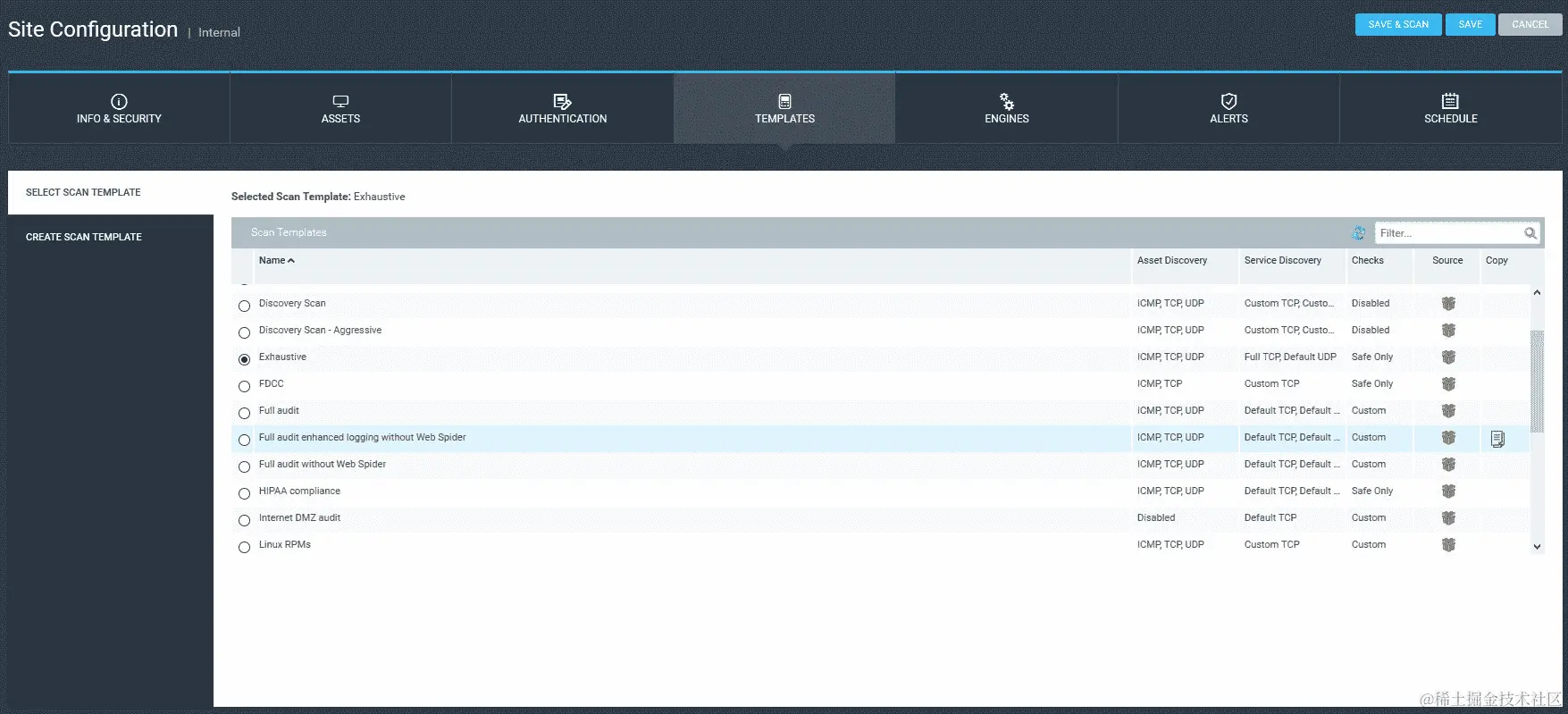Click source icon for Full audit enhanced logging row
Screen dimensions: 1568x714
(1448, 438)
